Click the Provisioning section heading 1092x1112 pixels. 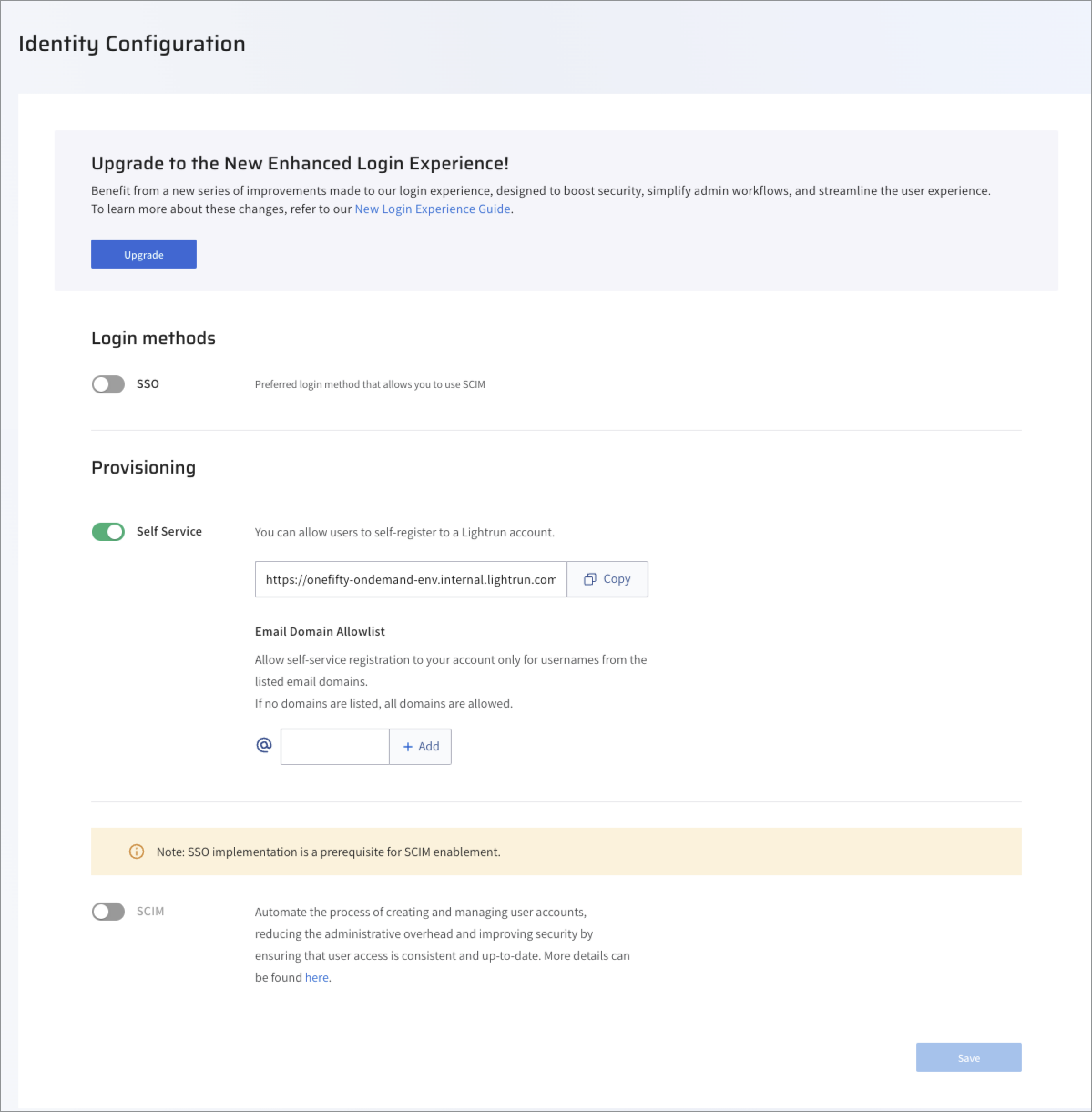pyautogui.click(x=143, y=467)
